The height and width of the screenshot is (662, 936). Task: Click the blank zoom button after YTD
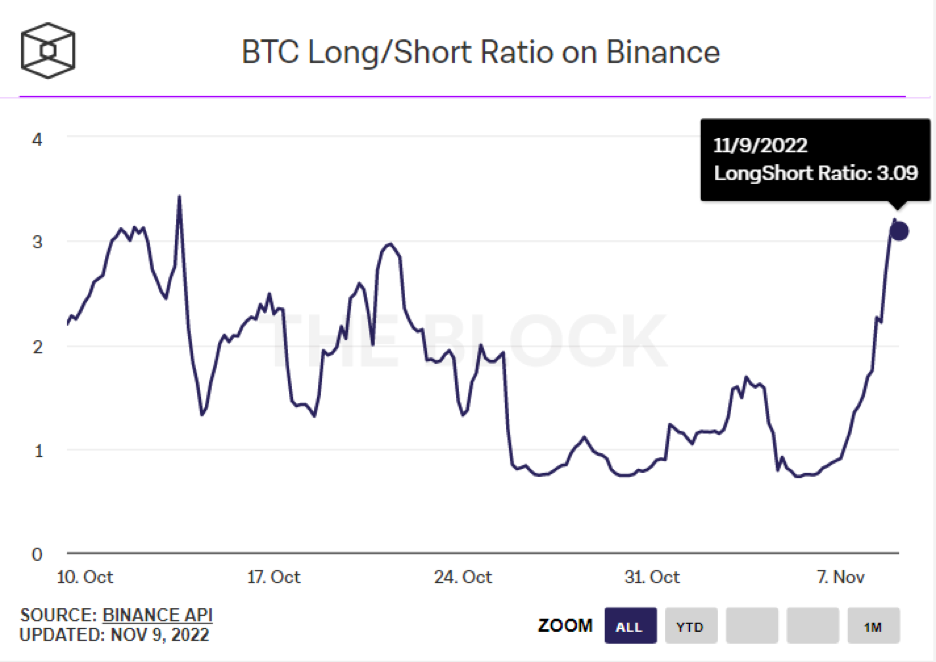click(751, 626)
